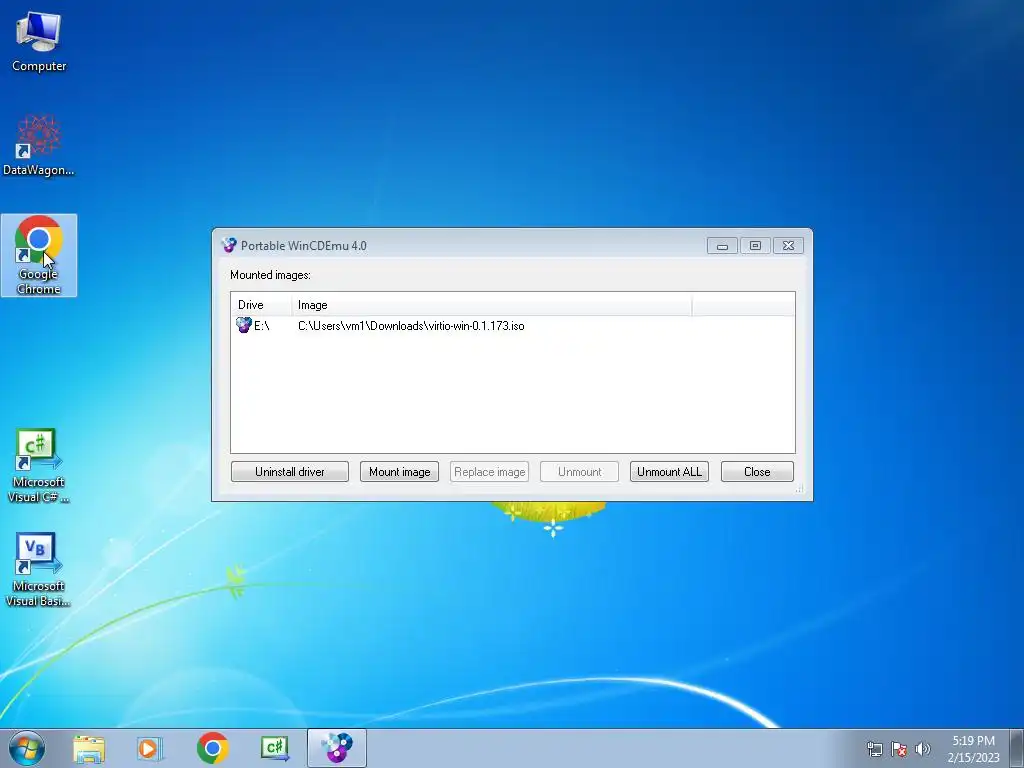Select the Google Chrome desktop shortcut
Viewport: 1024px width, 768px height.
click(39, 255)
